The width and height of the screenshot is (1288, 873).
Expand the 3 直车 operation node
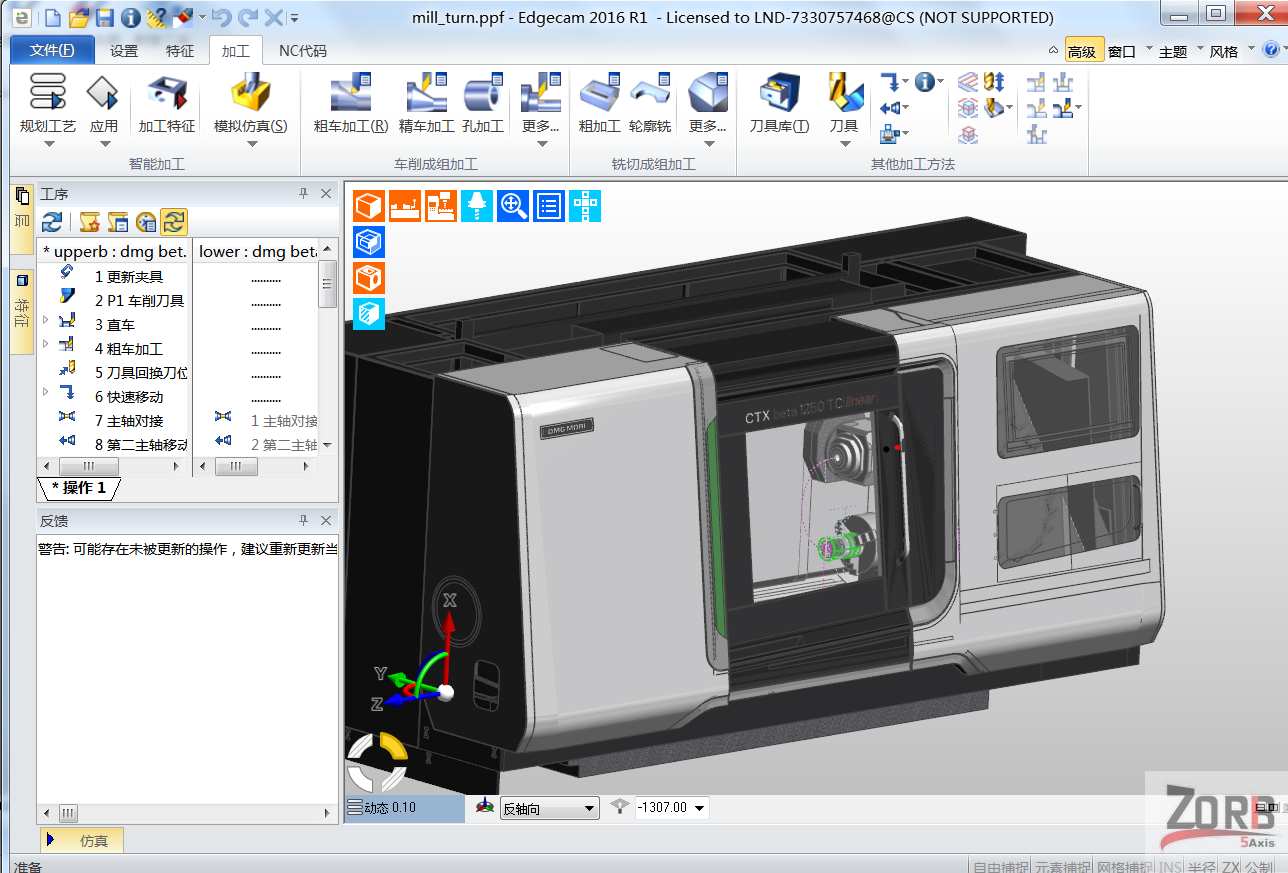coord(45,320)
